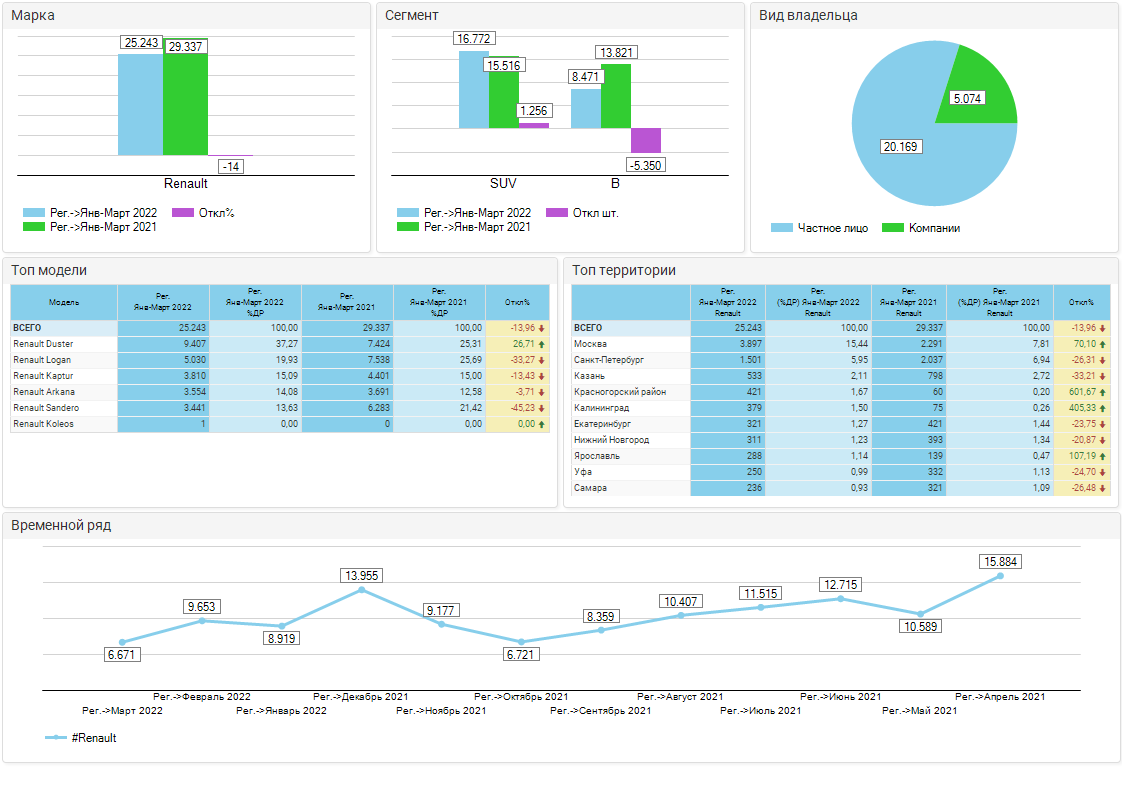Sort Топ территории by Откл% column header
Screen dimensions: 1122x793
(x=1081, y=302)
